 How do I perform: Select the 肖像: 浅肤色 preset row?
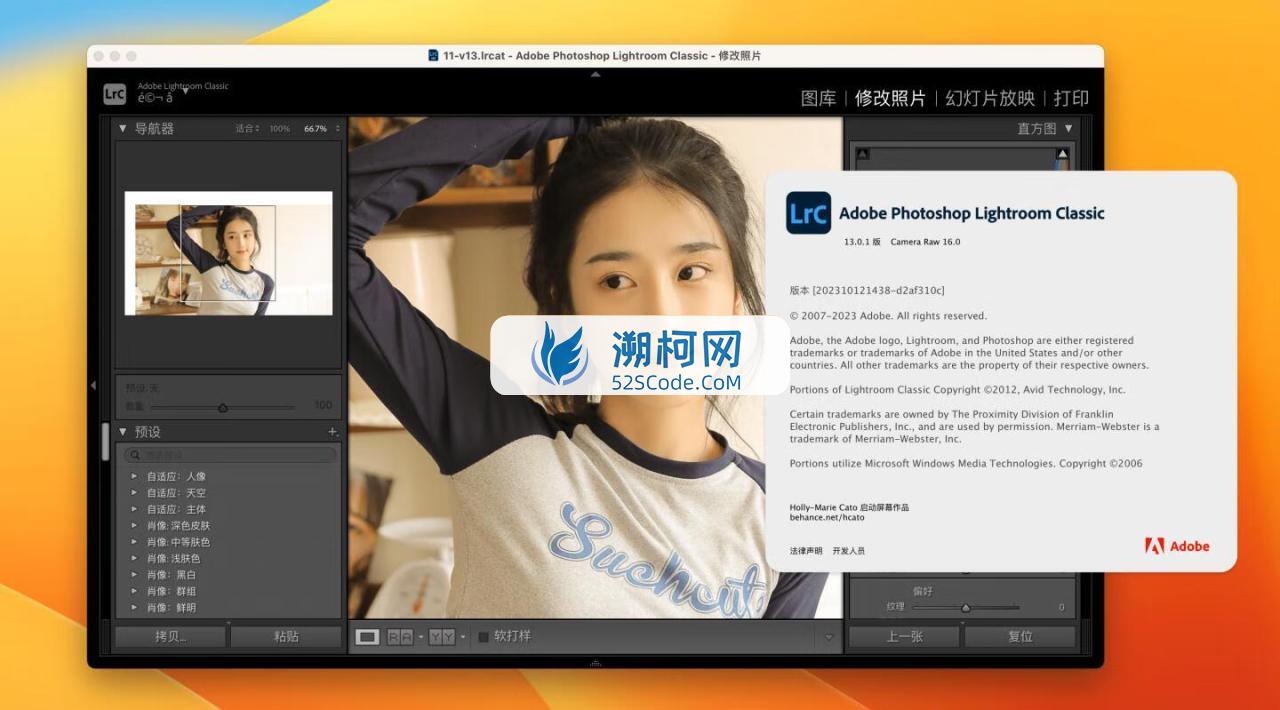click(x=230, y=558)
